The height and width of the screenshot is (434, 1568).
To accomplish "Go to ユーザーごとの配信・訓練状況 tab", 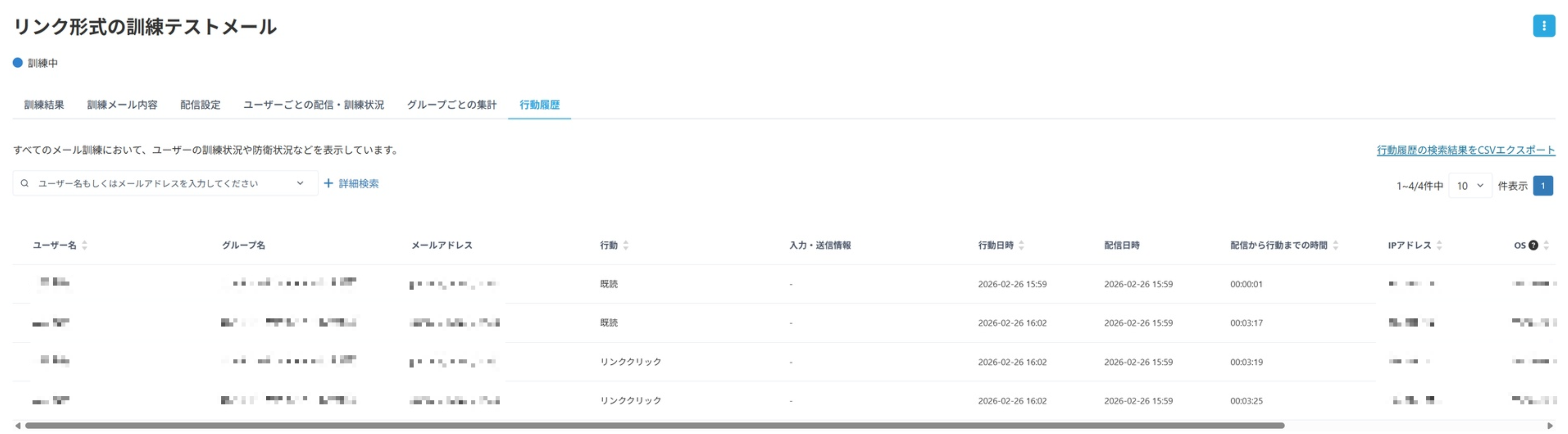I will point(314,105).
